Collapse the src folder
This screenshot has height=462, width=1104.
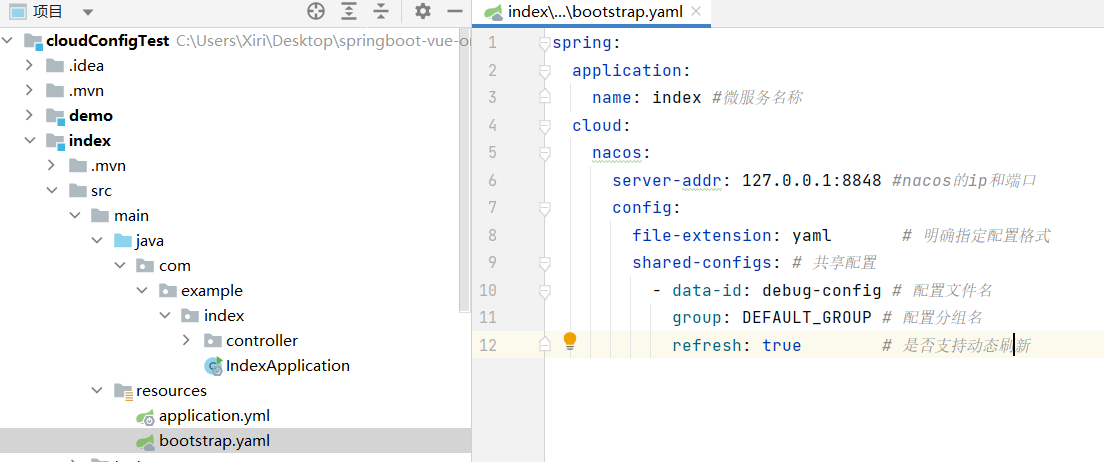[51, 191]
